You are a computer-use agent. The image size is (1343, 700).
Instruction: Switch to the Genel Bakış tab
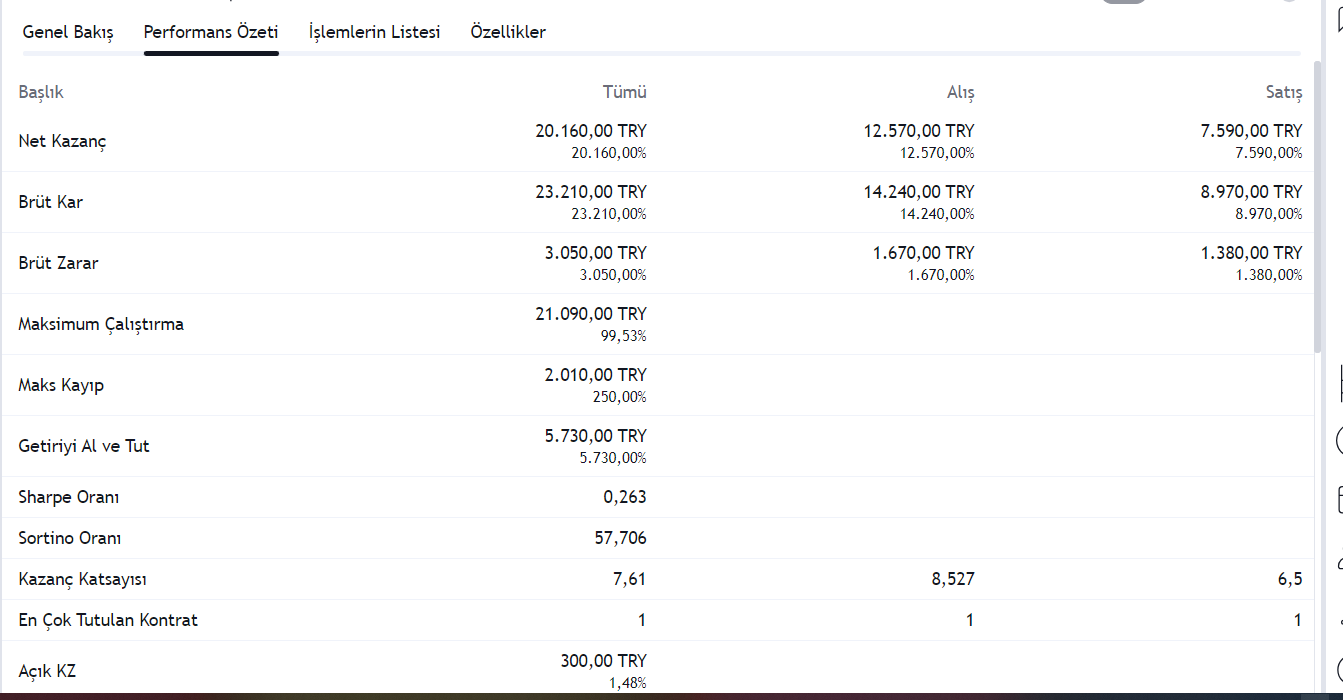pos(68,32)
